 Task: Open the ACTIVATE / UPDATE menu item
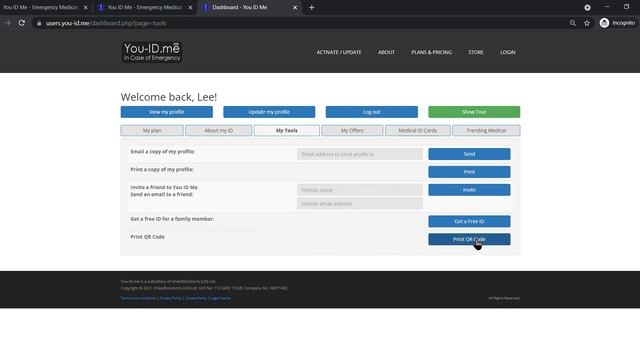click(339, 52)
